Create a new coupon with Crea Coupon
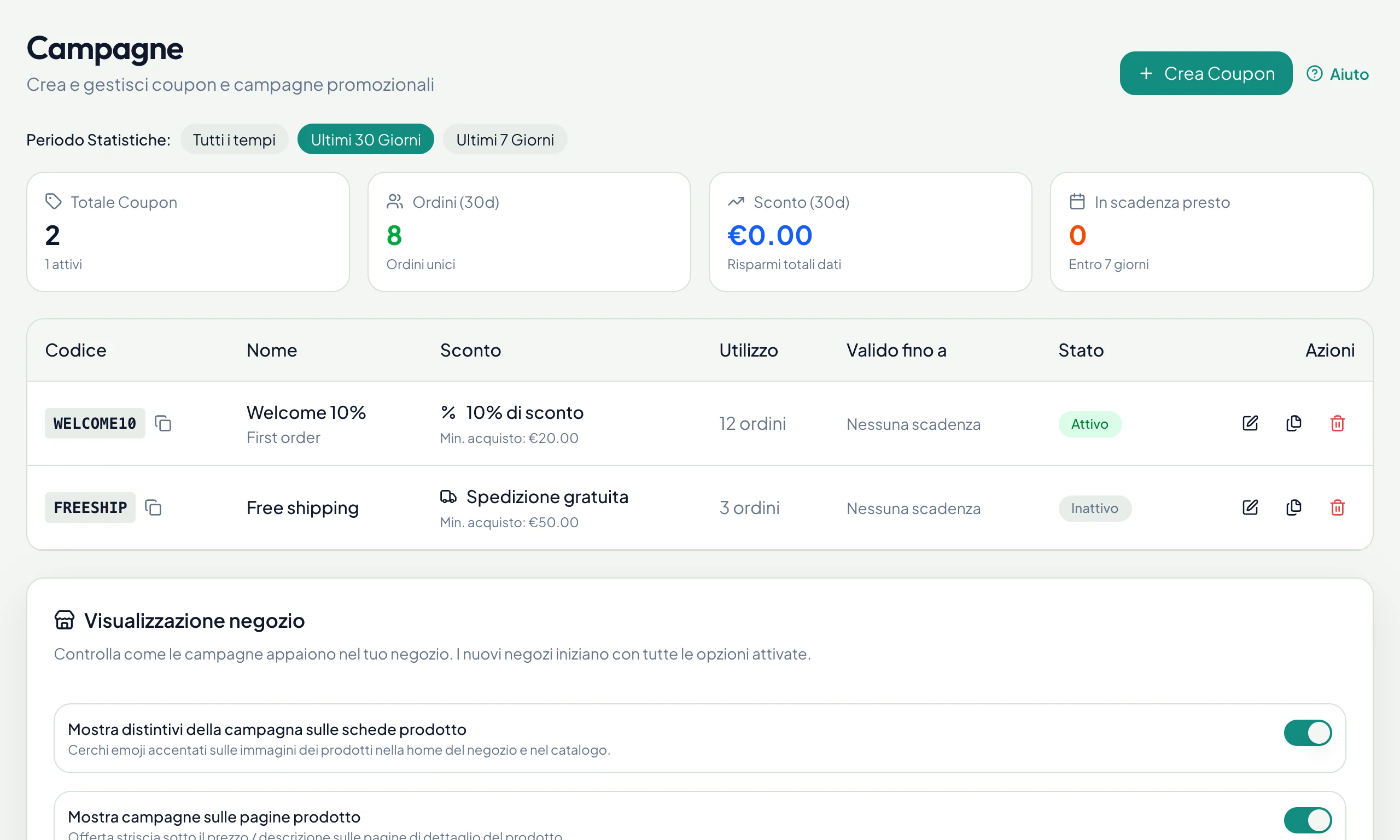The image size is (1400, 840). (x=1206, y=74)
